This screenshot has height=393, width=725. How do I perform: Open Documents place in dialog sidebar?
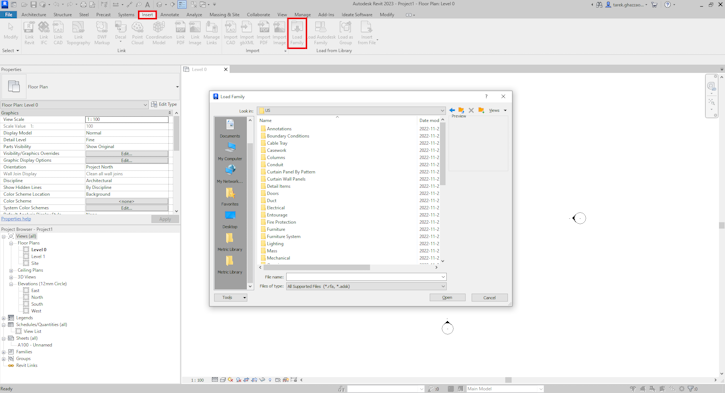click(x=230, y=128)
